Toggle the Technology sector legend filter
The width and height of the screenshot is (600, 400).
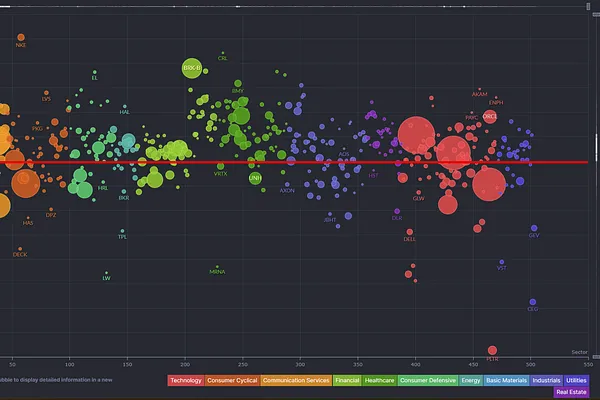185,381
